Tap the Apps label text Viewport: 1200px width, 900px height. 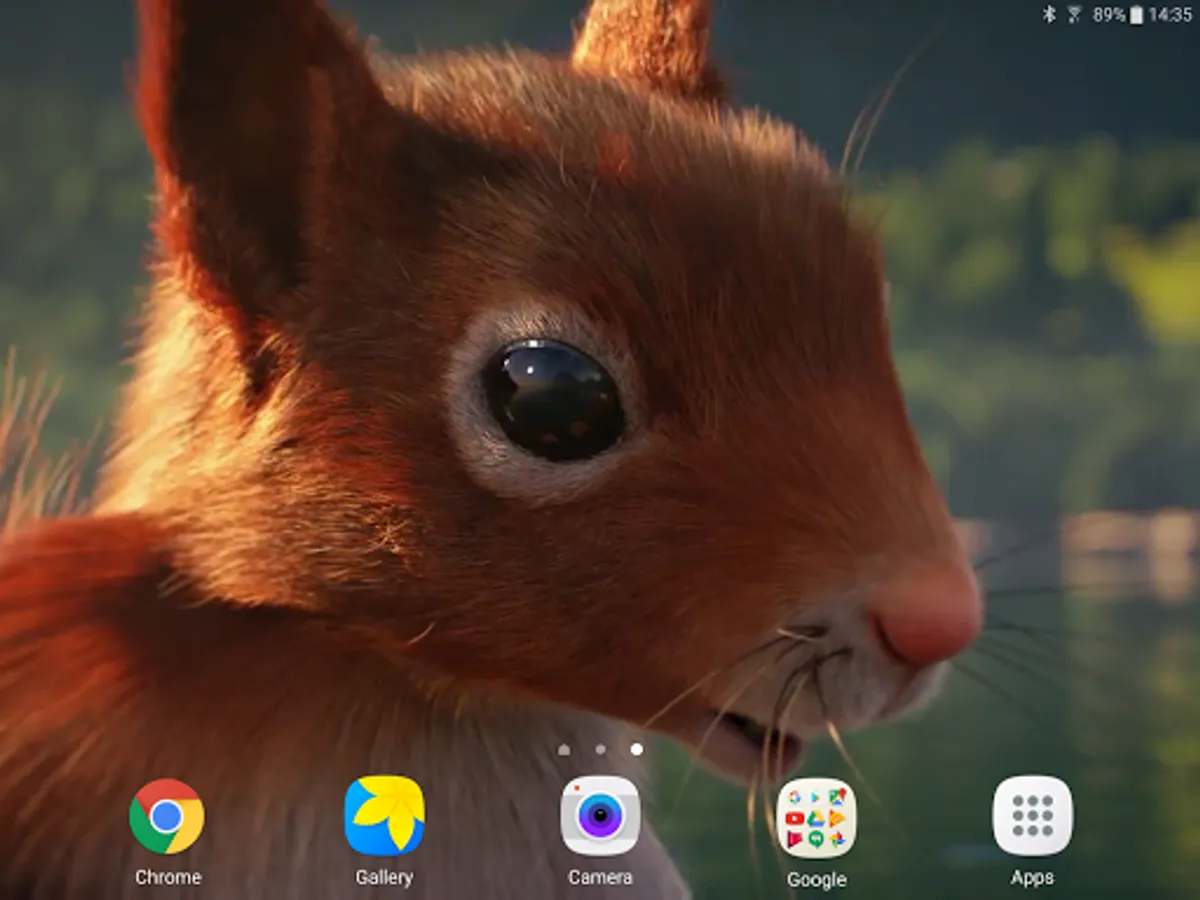coord(1032,877)
